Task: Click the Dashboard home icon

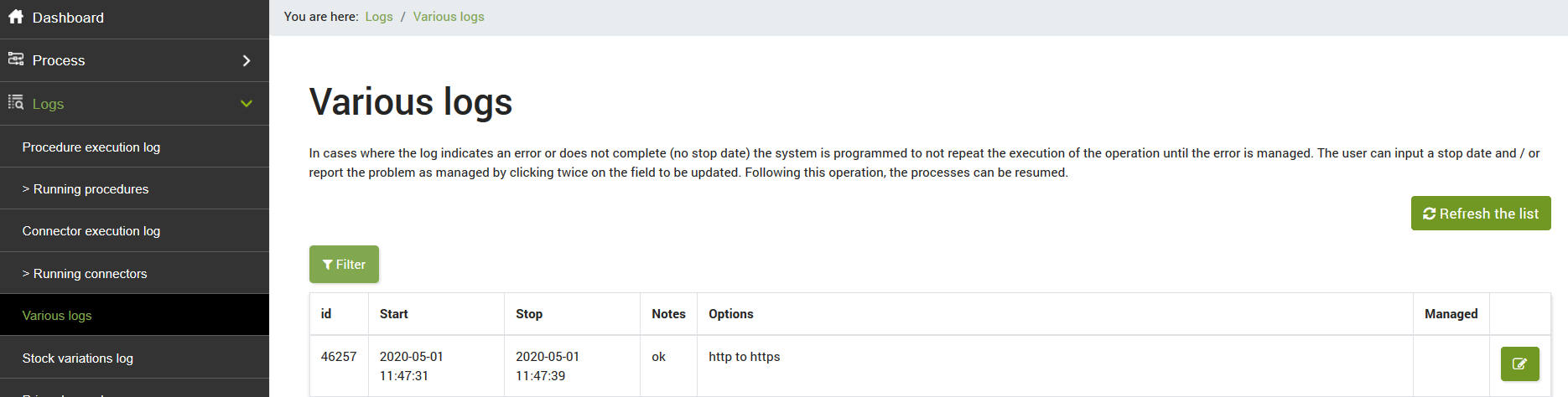Action: [16, 16]
